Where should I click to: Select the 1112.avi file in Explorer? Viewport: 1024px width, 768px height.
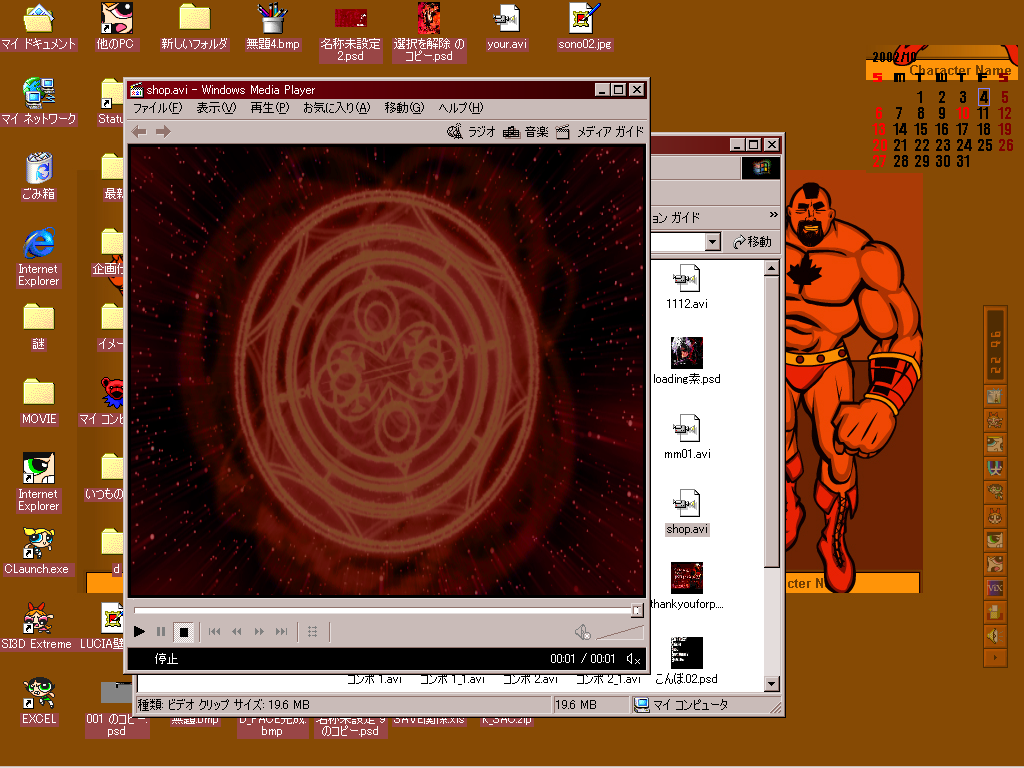[686, 287]
